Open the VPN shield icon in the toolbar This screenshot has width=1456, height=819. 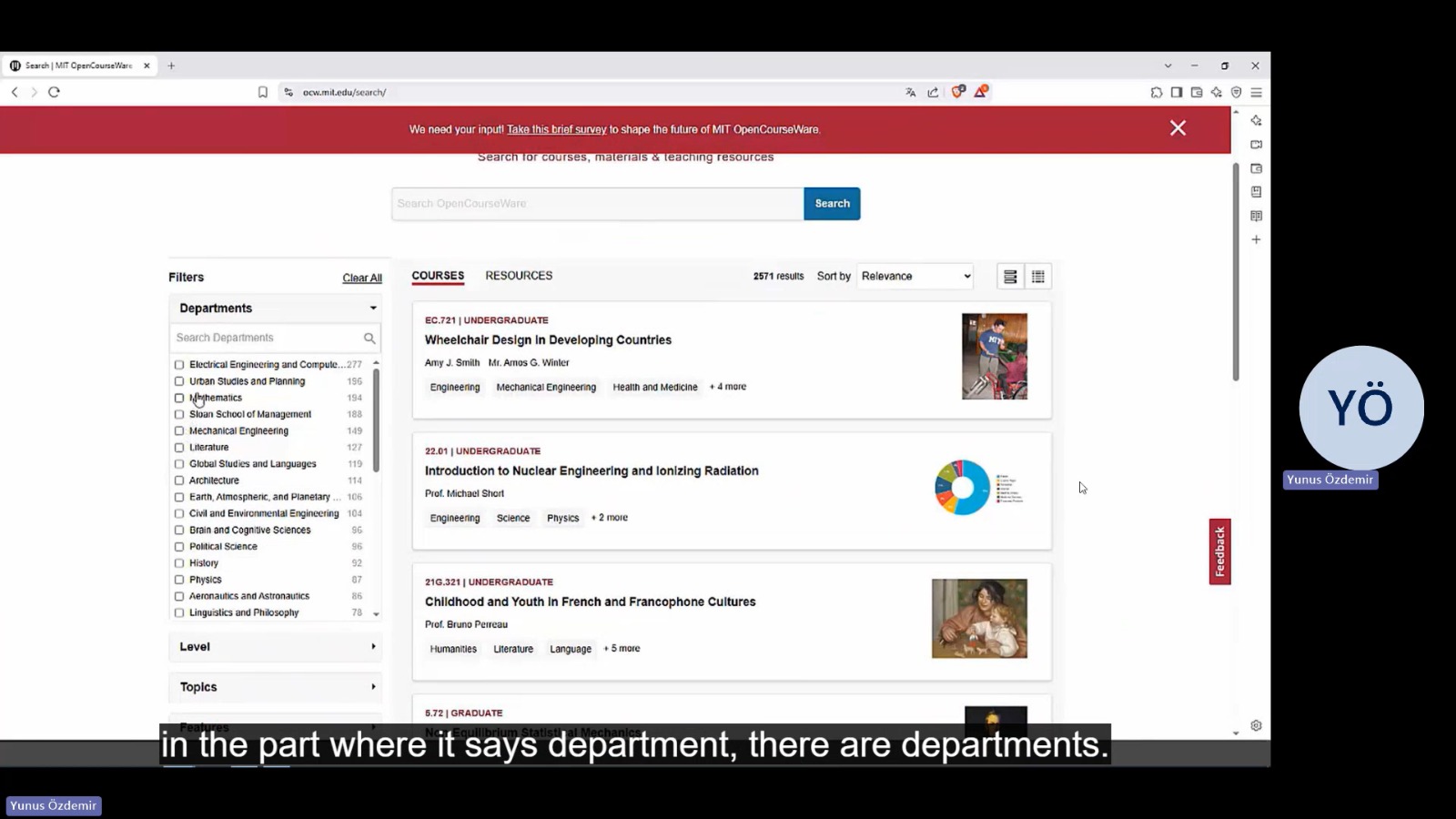pos(1237,92)
